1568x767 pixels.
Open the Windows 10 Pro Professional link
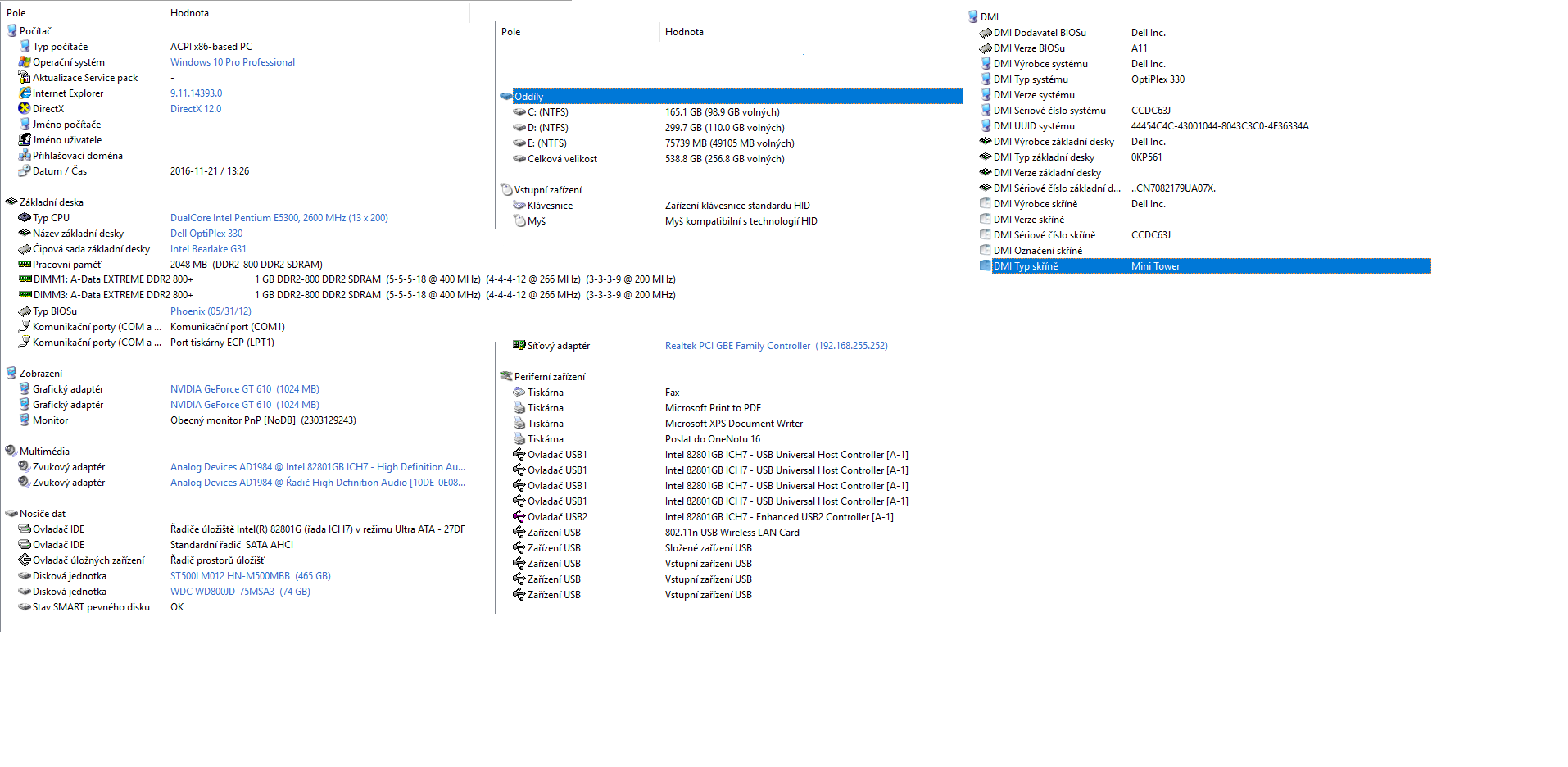click(x=233, y=62)
